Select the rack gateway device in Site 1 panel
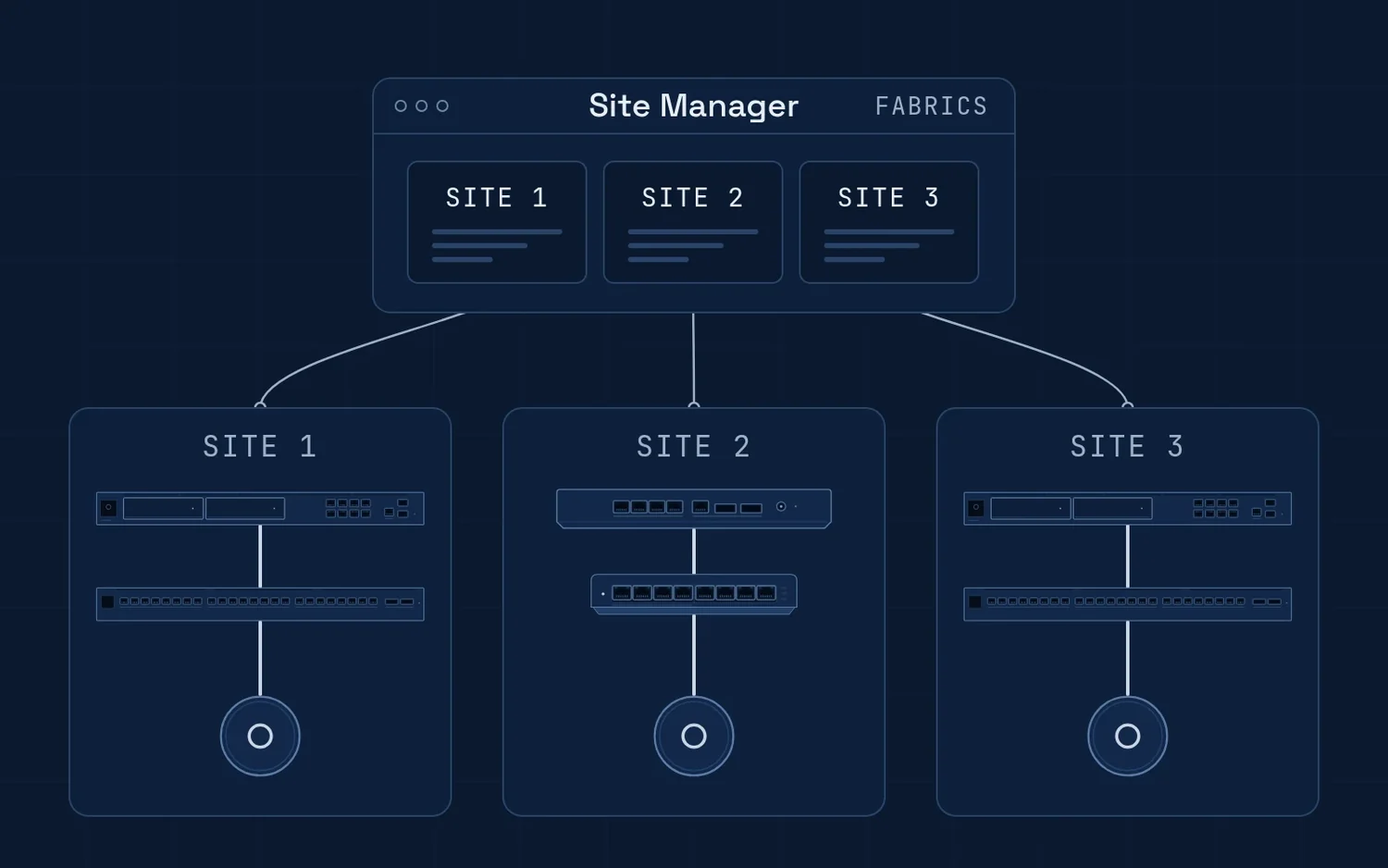The width and height of the screenshot is (1388, 868). (260, 508)
